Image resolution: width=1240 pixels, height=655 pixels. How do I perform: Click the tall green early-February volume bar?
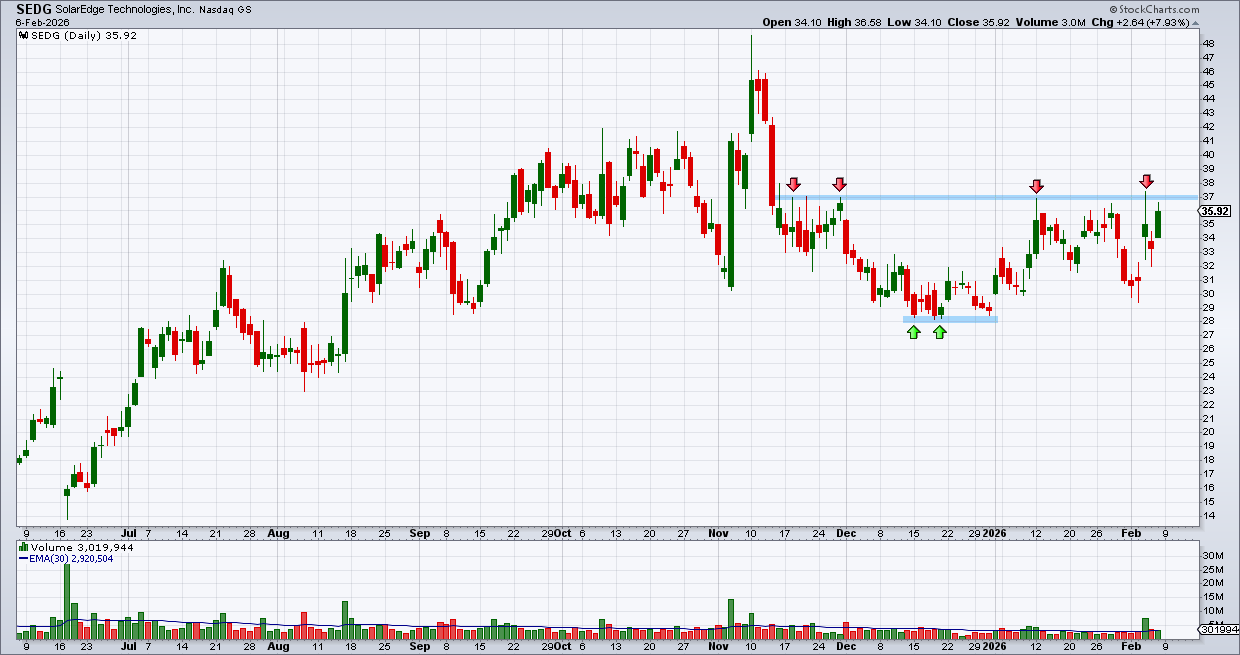[x=1146, y=628]
